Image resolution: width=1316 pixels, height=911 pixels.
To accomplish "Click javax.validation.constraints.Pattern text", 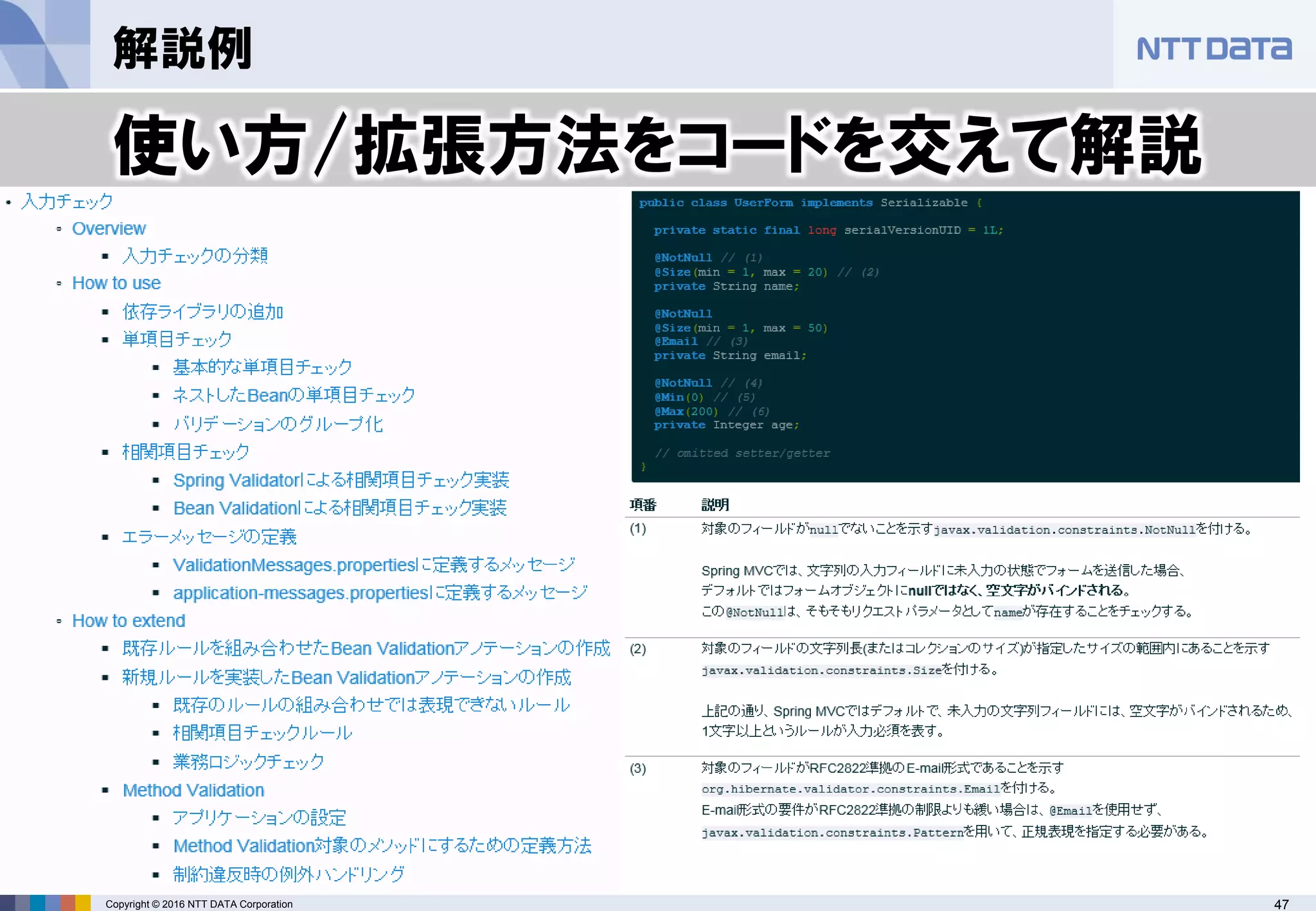I will pyautogui.click(x=832, y=833).
